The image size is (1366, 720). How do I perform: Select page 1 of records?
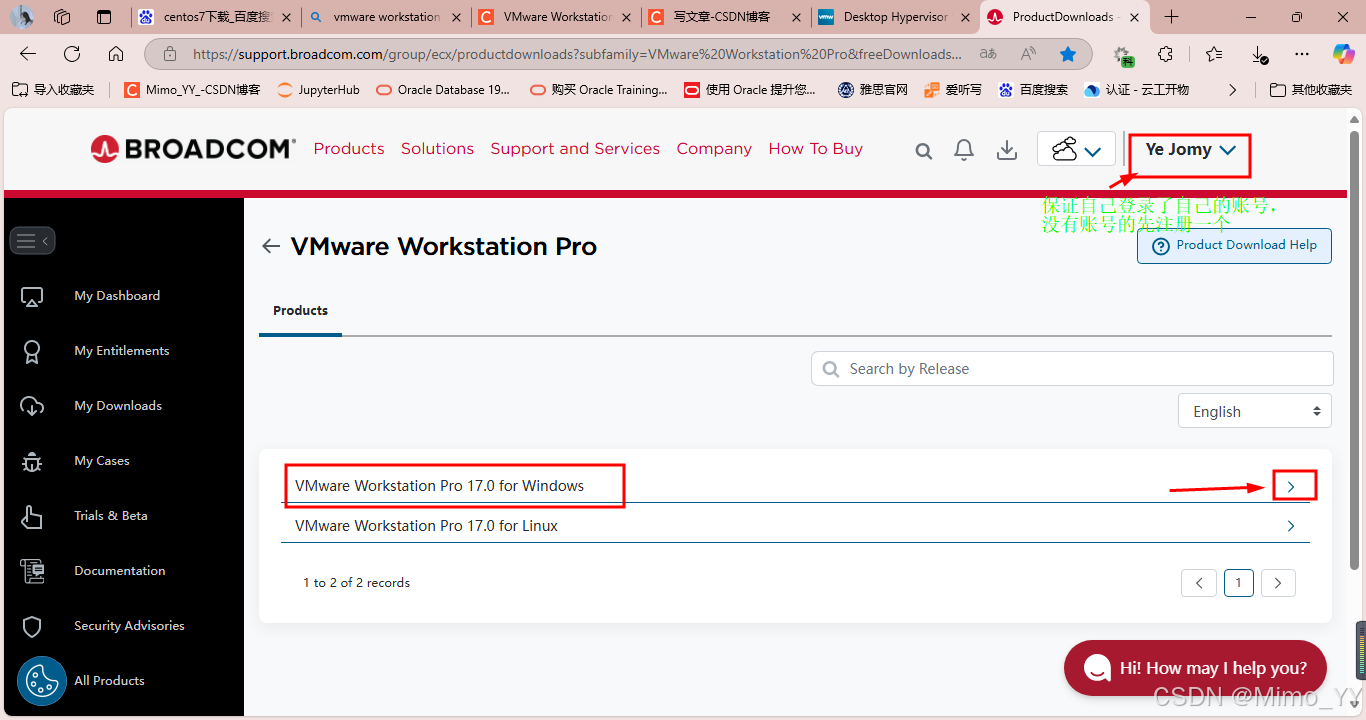[x=1238, y=583]
